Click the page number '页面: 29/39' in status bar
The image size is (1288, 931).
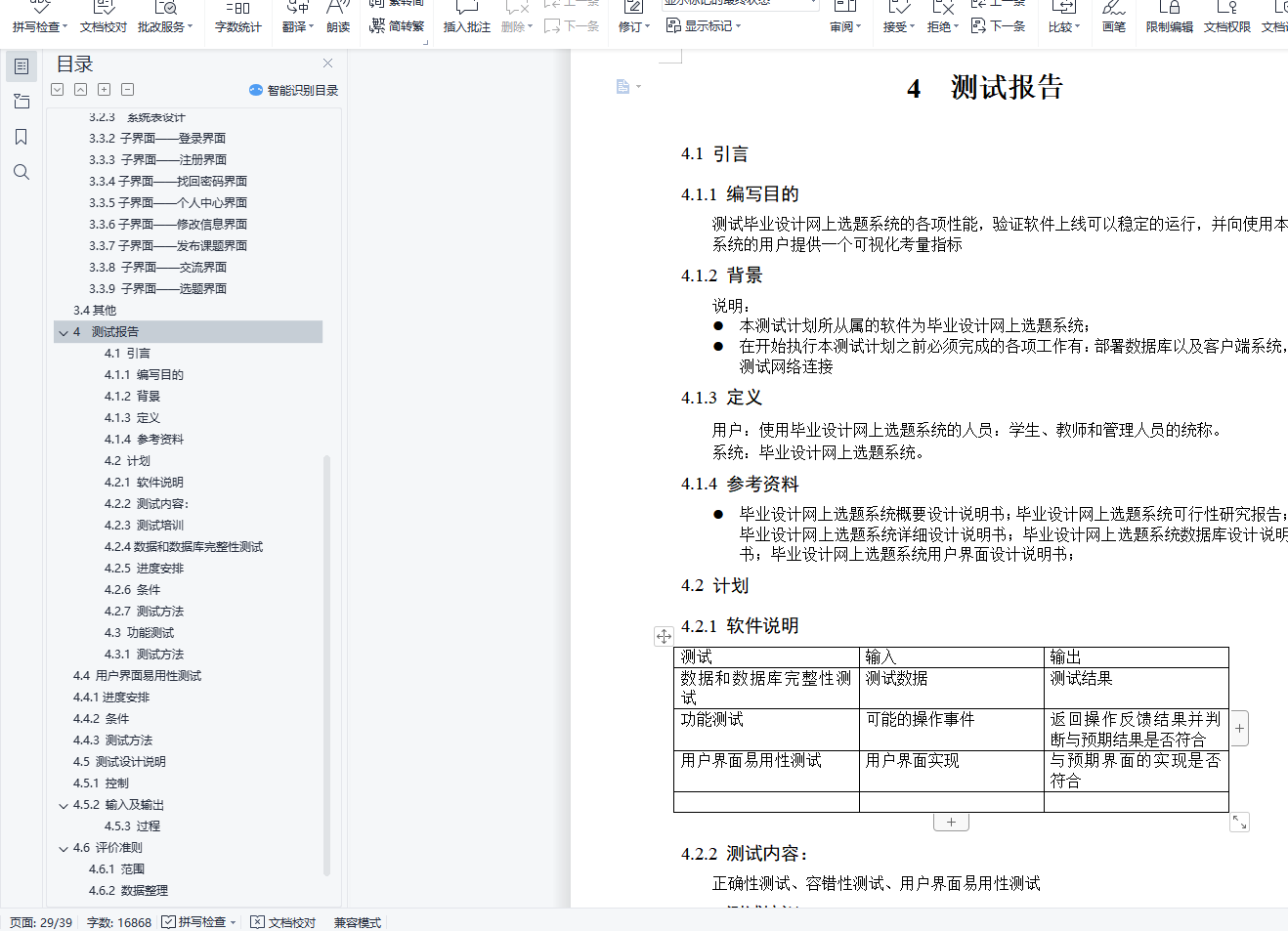41,922
